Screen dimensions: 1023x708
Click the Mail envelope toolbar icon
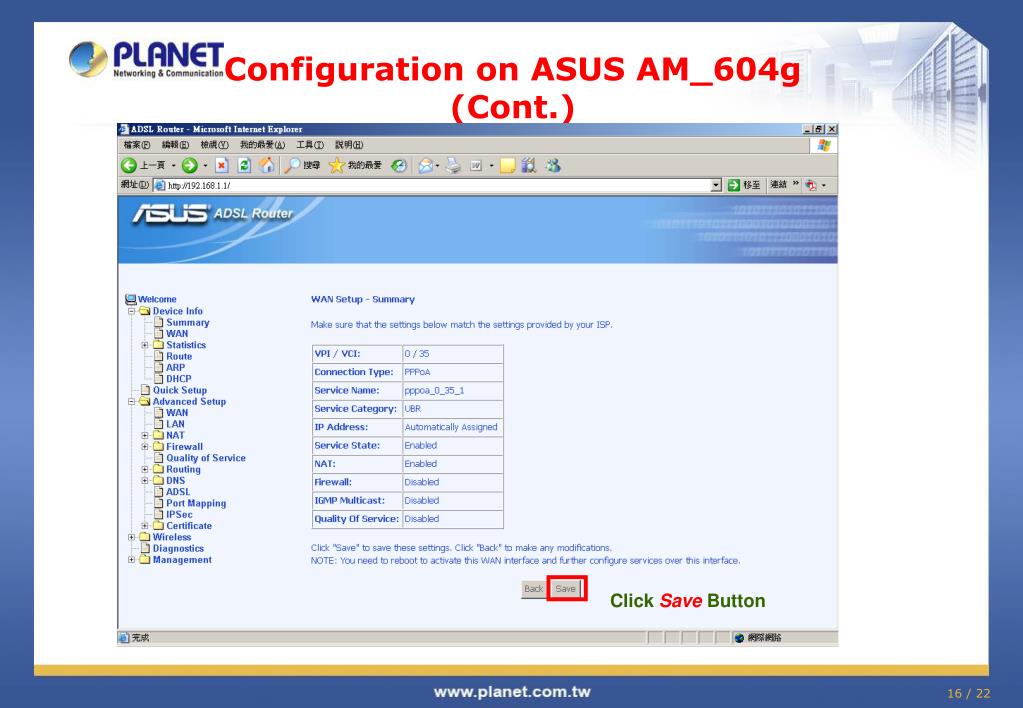click(425, 166)
